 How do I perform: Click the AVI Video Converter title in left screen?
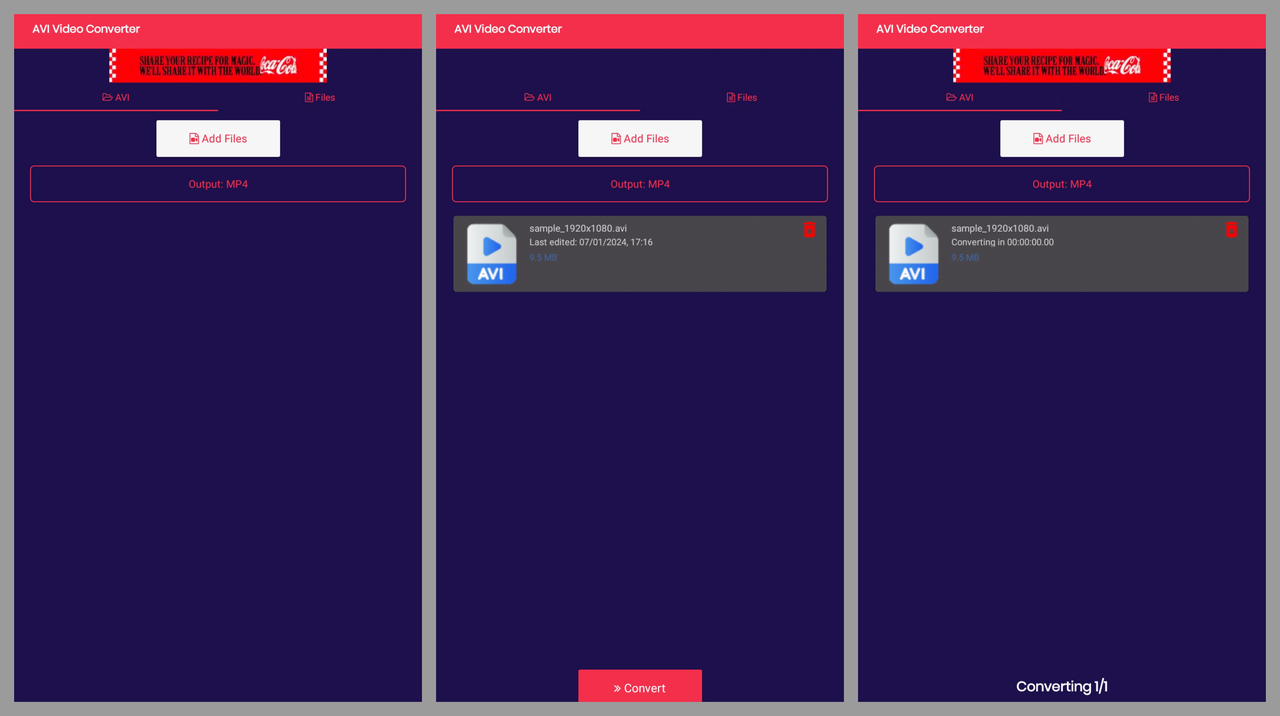click(86, 29)
